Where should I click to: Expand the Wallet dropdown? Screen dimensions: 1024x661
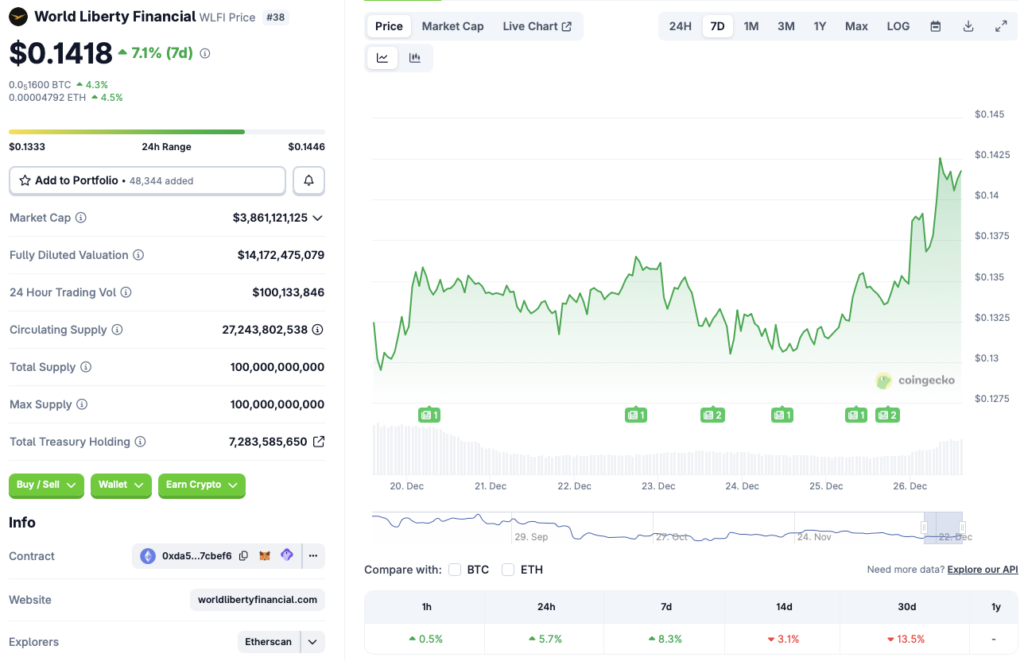(x=120, y=484)
